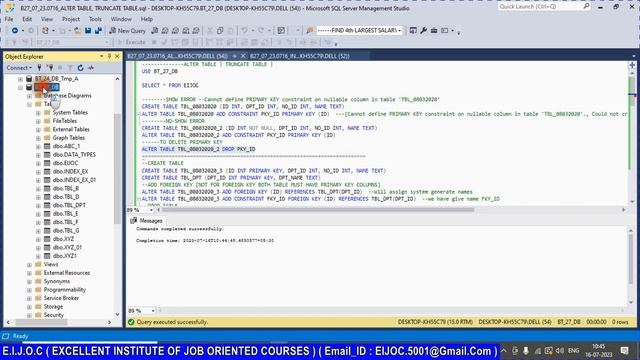Expand the Database Diagrams folder
This screenshot has height=360, width=640.
[29, 96]
